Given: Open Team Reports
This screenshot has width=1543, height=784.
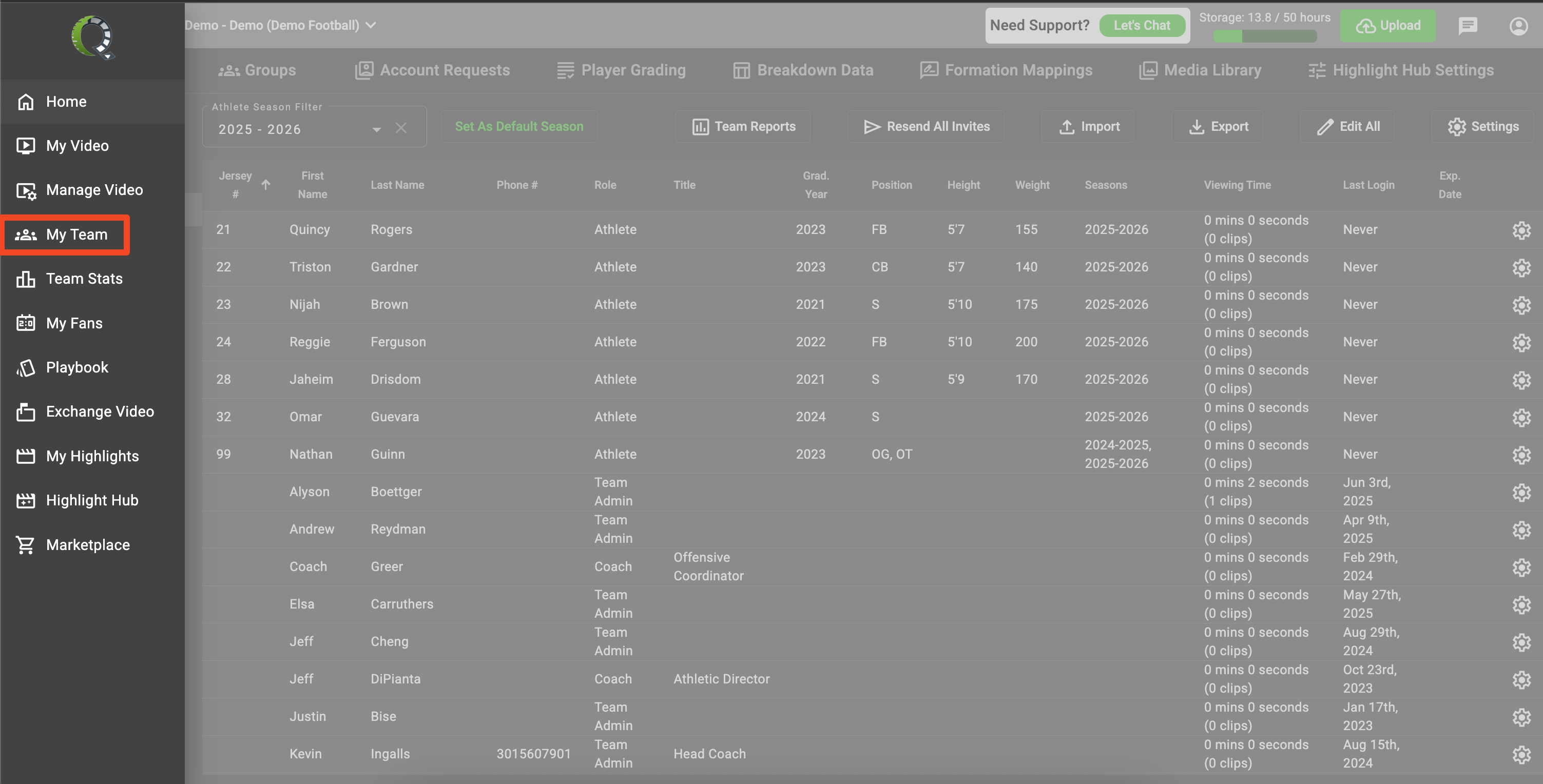Looking at the screenshot, I should coord(743,126).
